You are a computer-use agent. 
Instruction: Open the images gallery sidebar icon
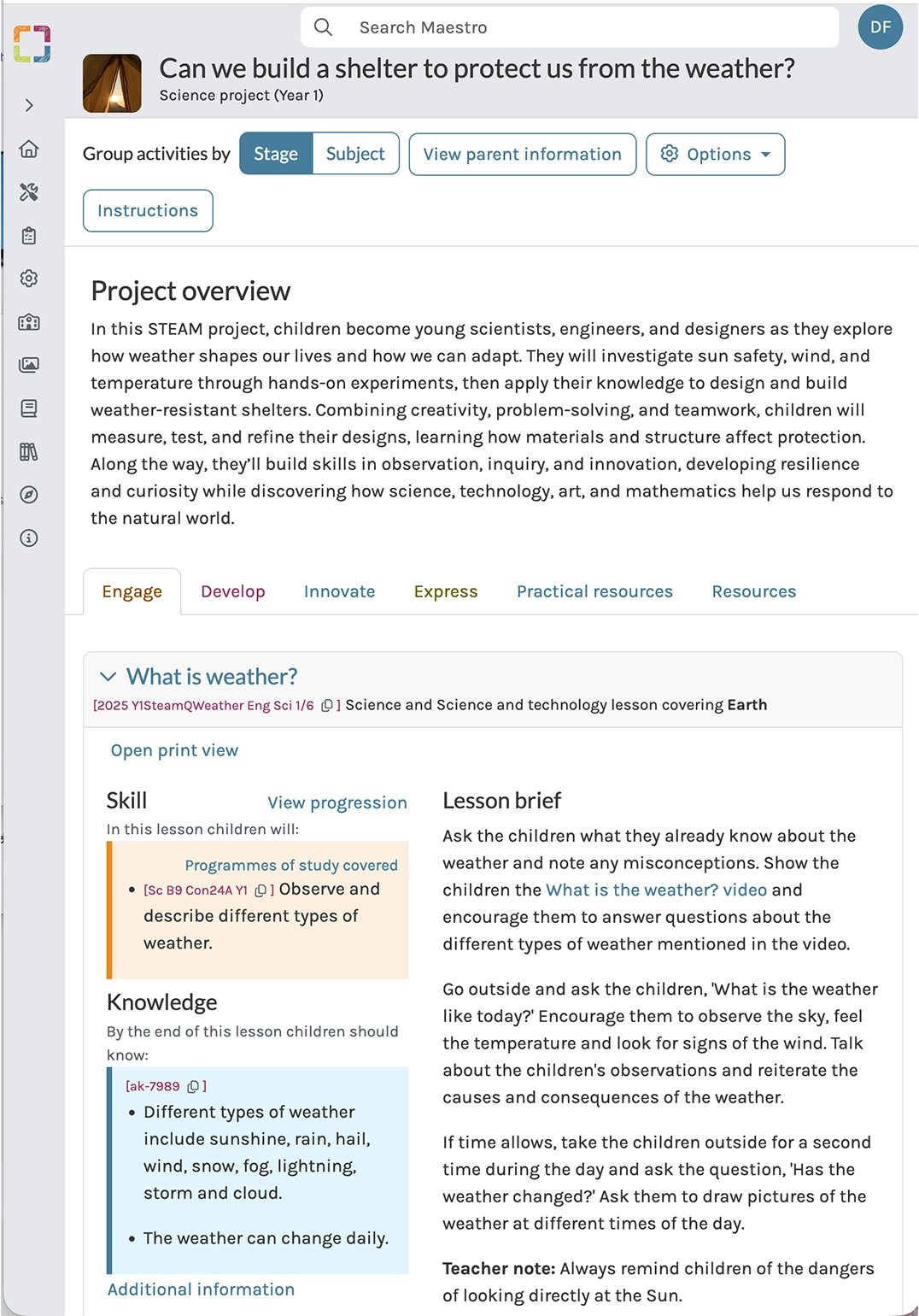coord(29,365)
